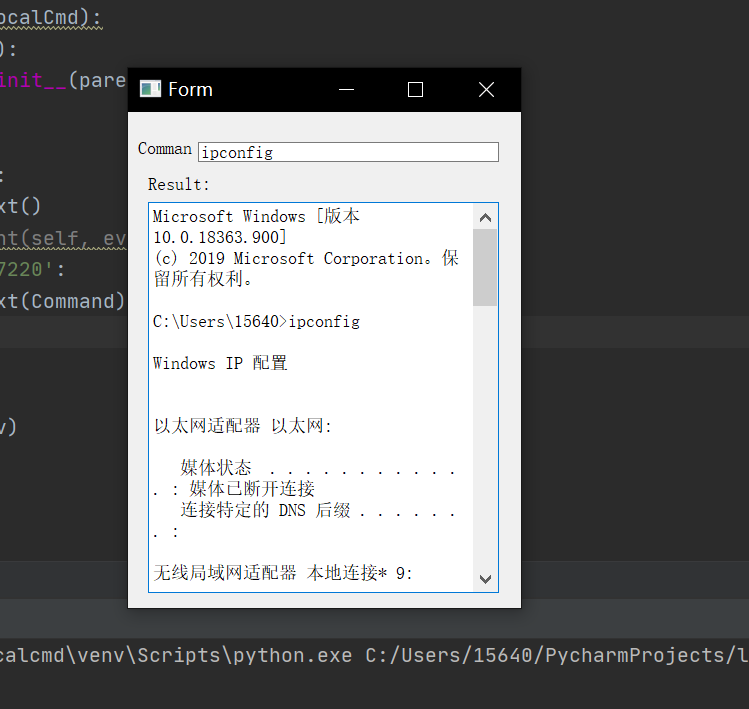Click the Form window app icon

click(150, 89)
